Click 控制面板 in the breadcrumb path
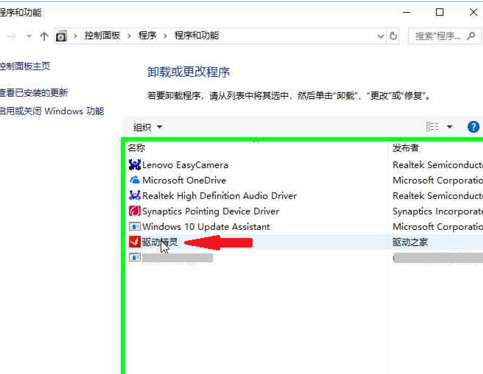Image resolution: width=483 pixels, height=374 pixels. click(102, 35)
